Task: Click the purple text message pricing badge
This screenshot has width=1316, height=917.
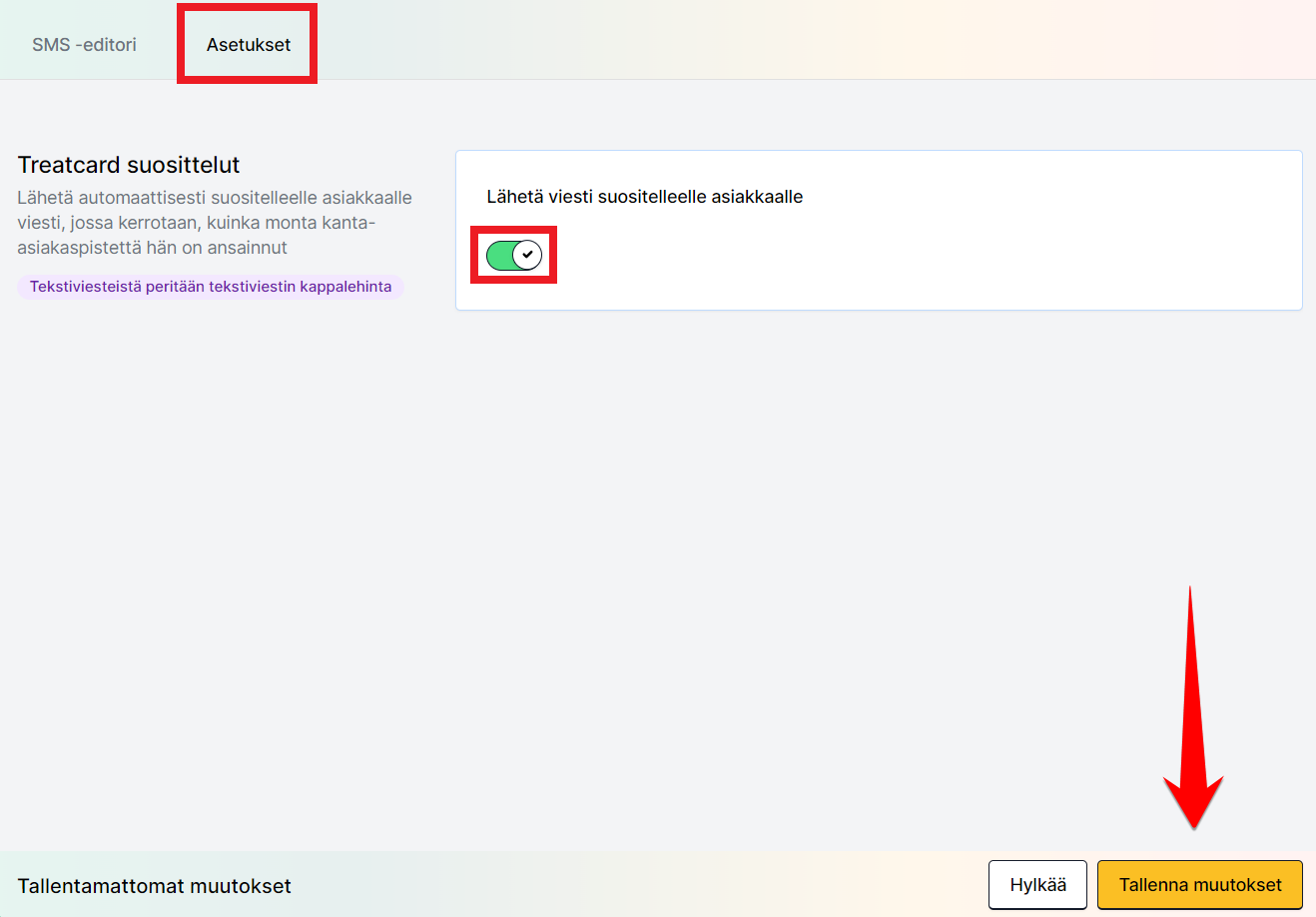Action: [211, 287]
